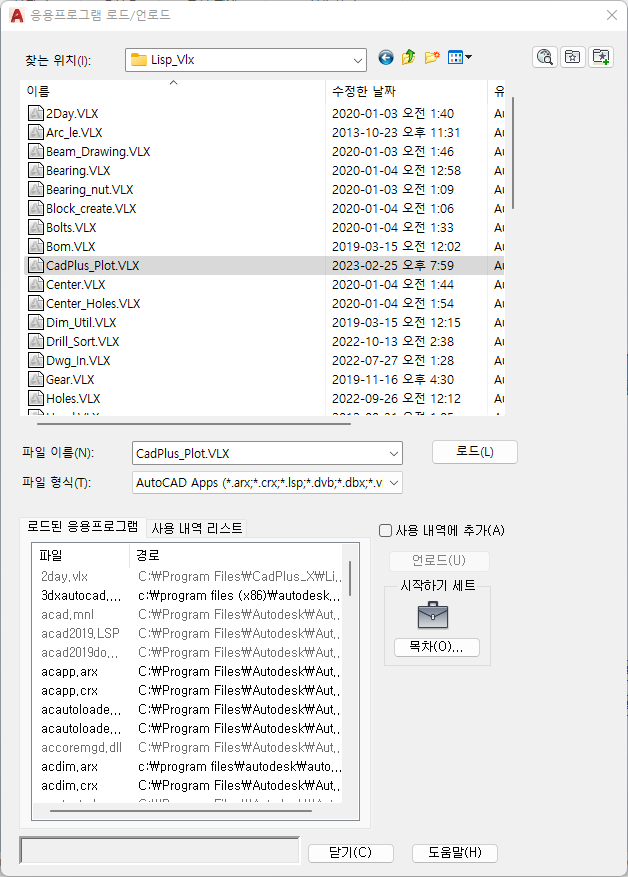
Task: Select the Bolts.VLX file icon
Action: click(x=36, y=227)
